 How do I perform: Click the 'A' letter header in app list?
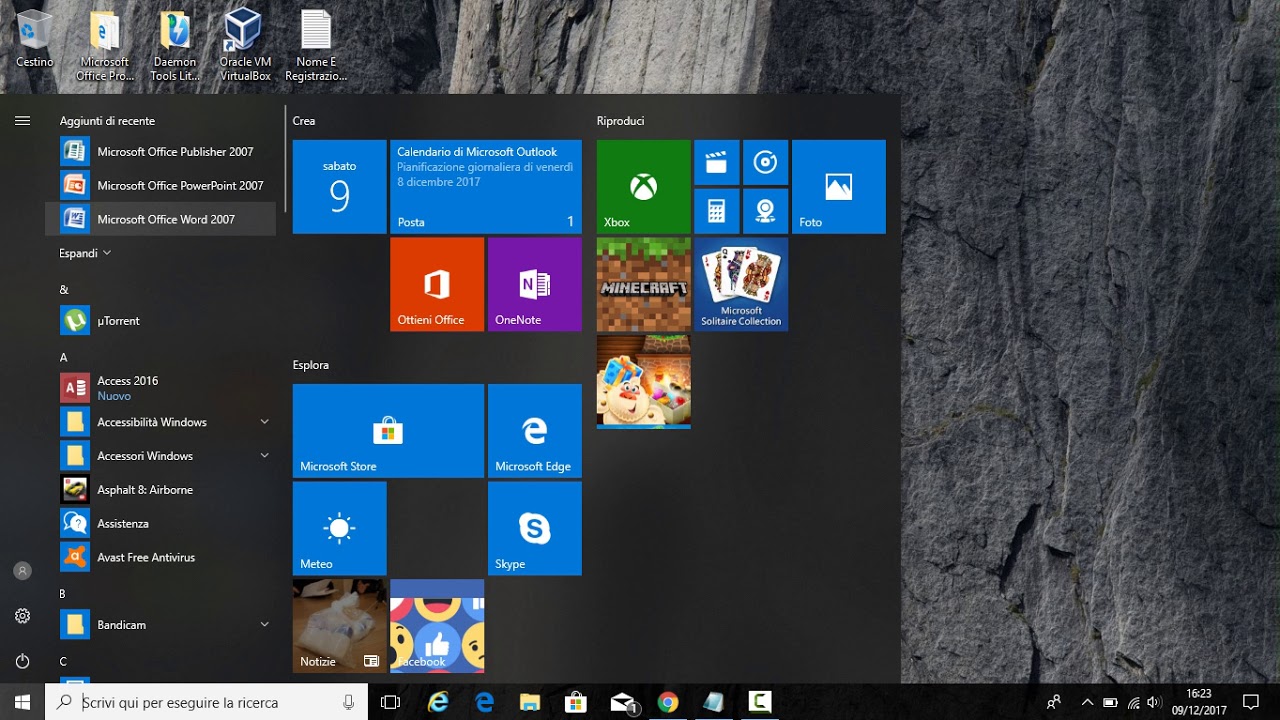[x=64, y=357]
